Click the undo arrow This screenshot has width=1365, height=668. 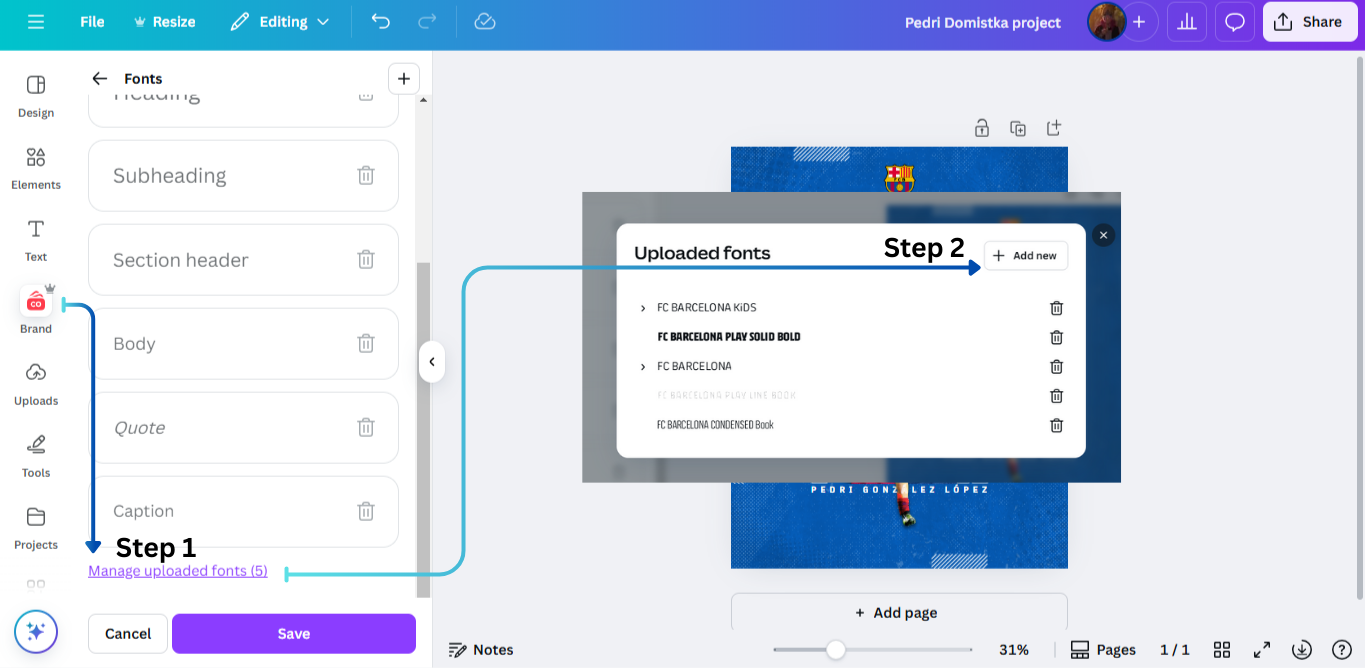click(381, 22)
